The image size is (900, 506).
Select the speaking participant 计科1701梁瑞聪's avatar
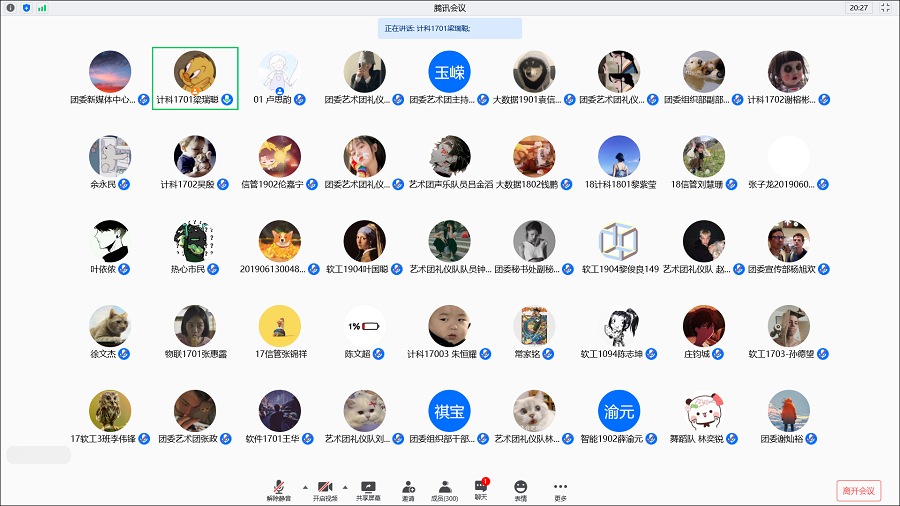click(195, 72)
